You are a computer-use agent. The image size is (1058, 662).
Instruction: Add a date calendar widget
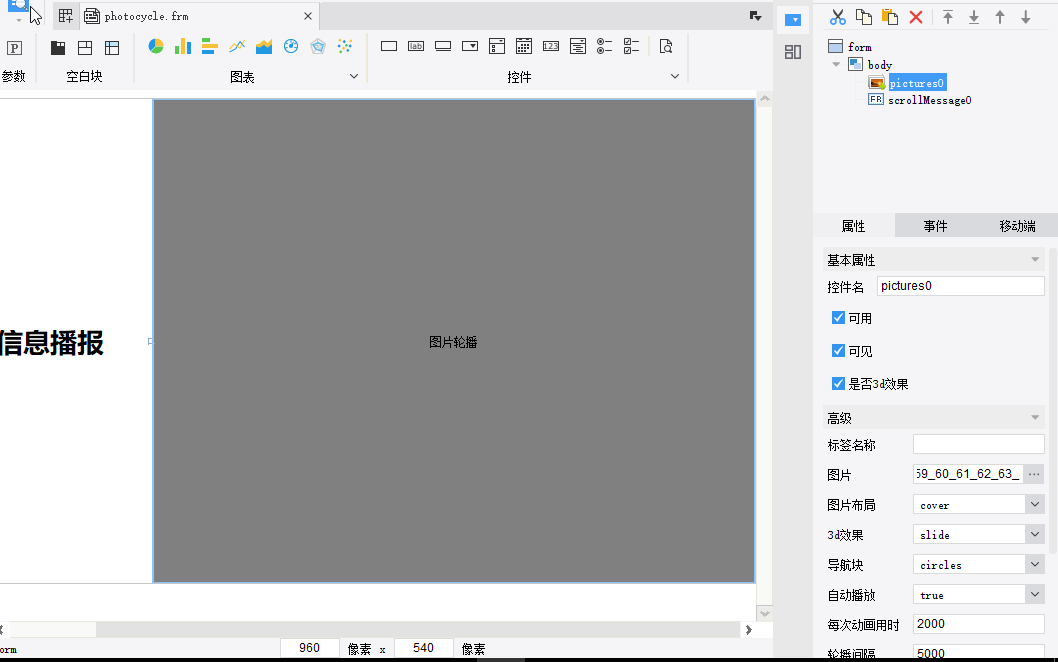(524, 46)
